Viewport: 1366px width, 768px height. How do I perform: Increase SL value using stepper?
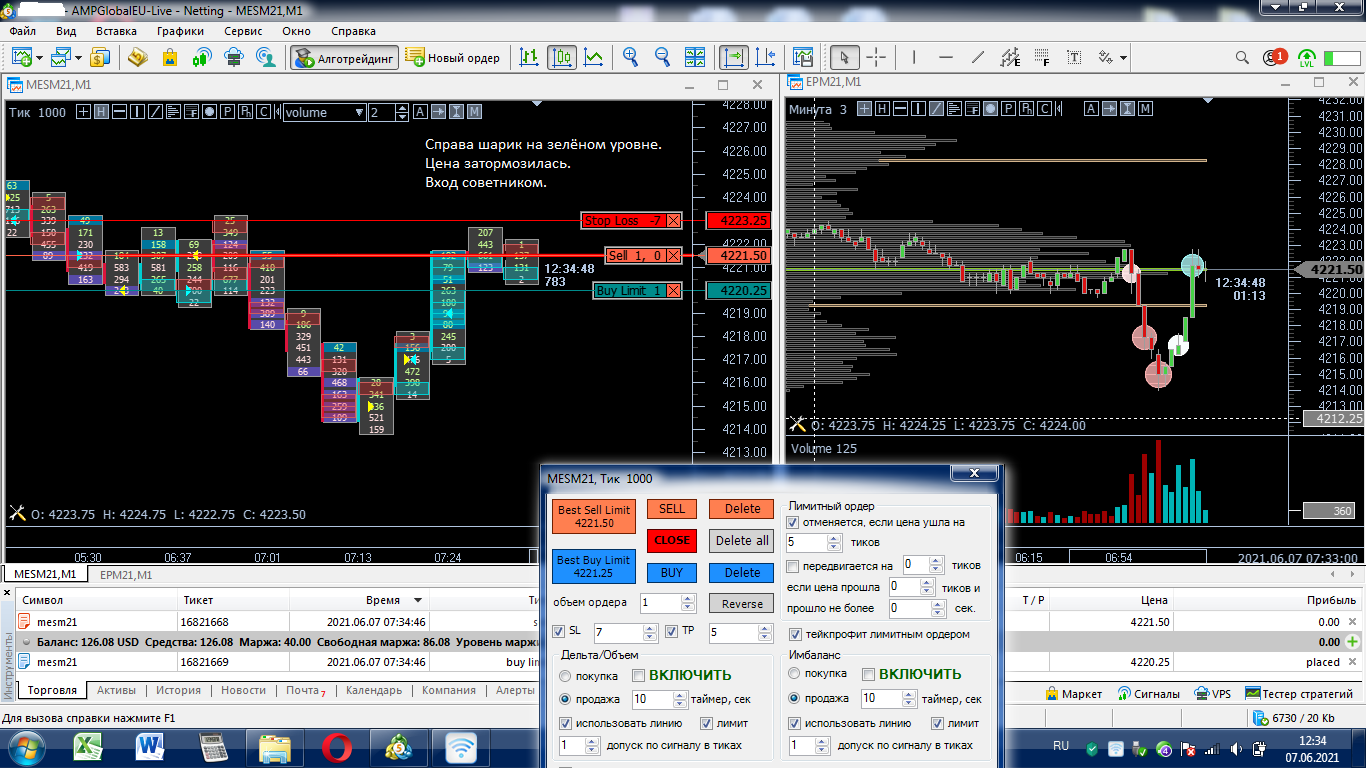(652, 627)
